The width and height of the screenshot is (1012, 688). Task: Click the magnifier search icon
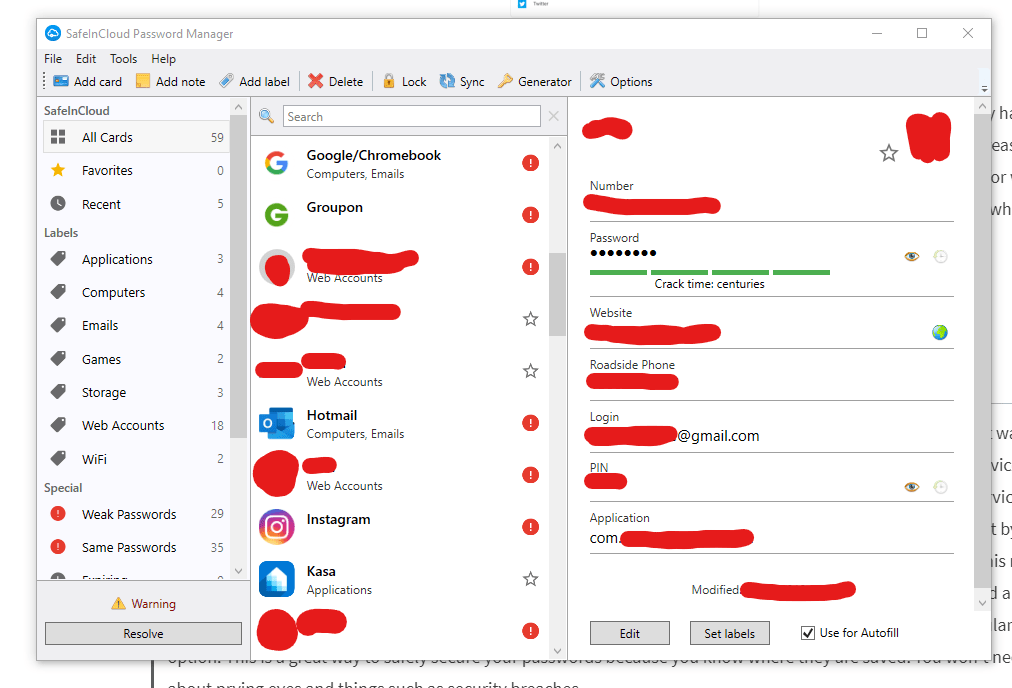coord(266,116)
